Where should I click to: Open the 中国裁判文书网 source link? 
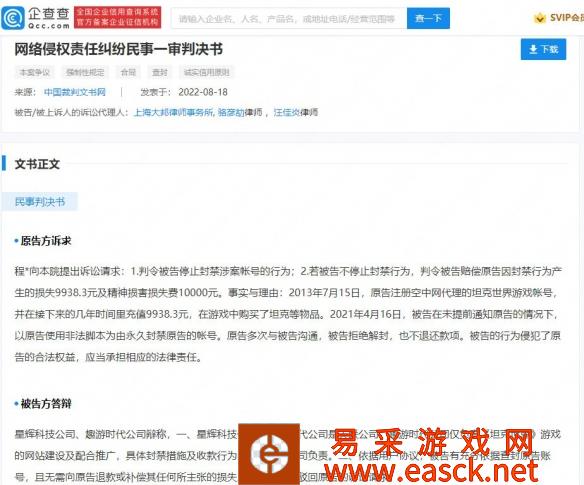coord(75,92)
